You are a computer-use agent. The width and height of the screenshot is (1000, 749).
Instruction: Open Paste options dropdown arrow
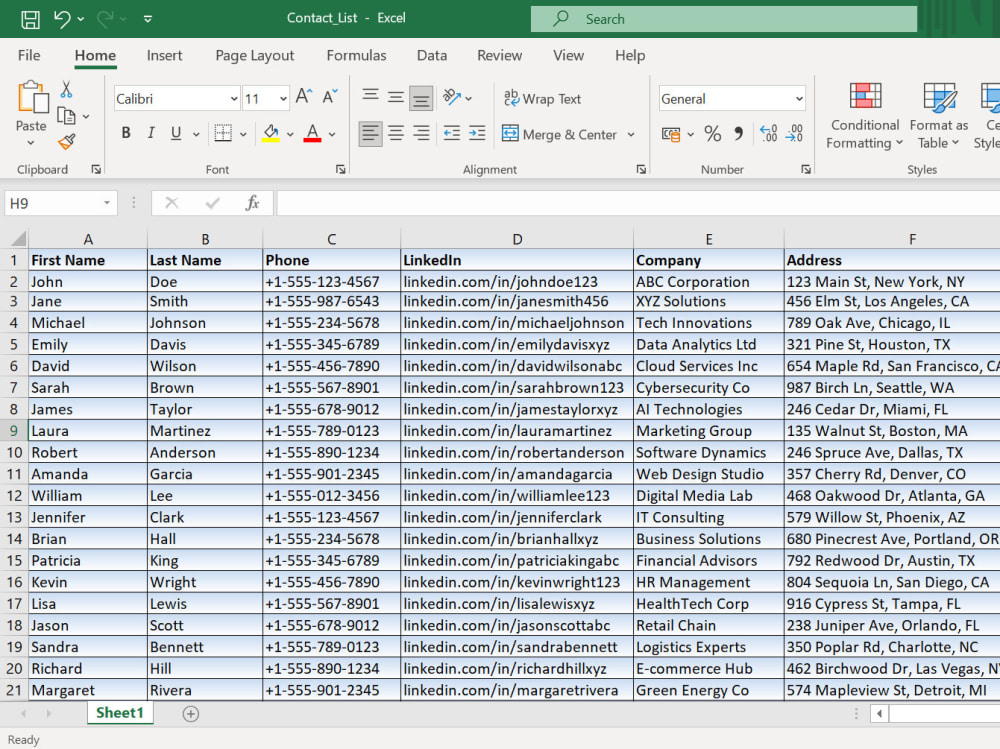(x=31, y=143)
